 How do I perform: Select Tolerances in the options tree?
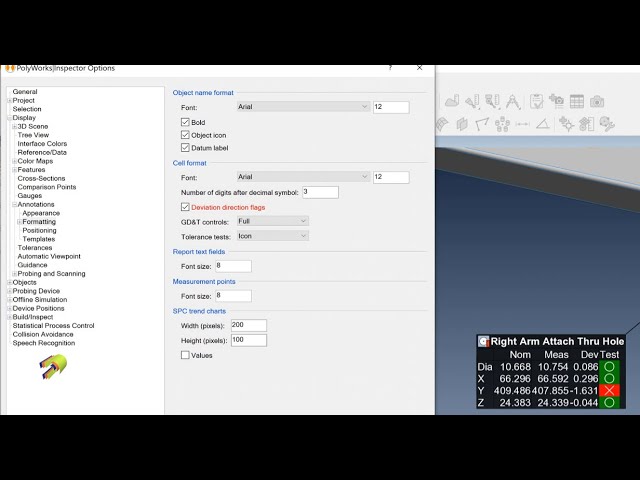click(x=35, y=248)
